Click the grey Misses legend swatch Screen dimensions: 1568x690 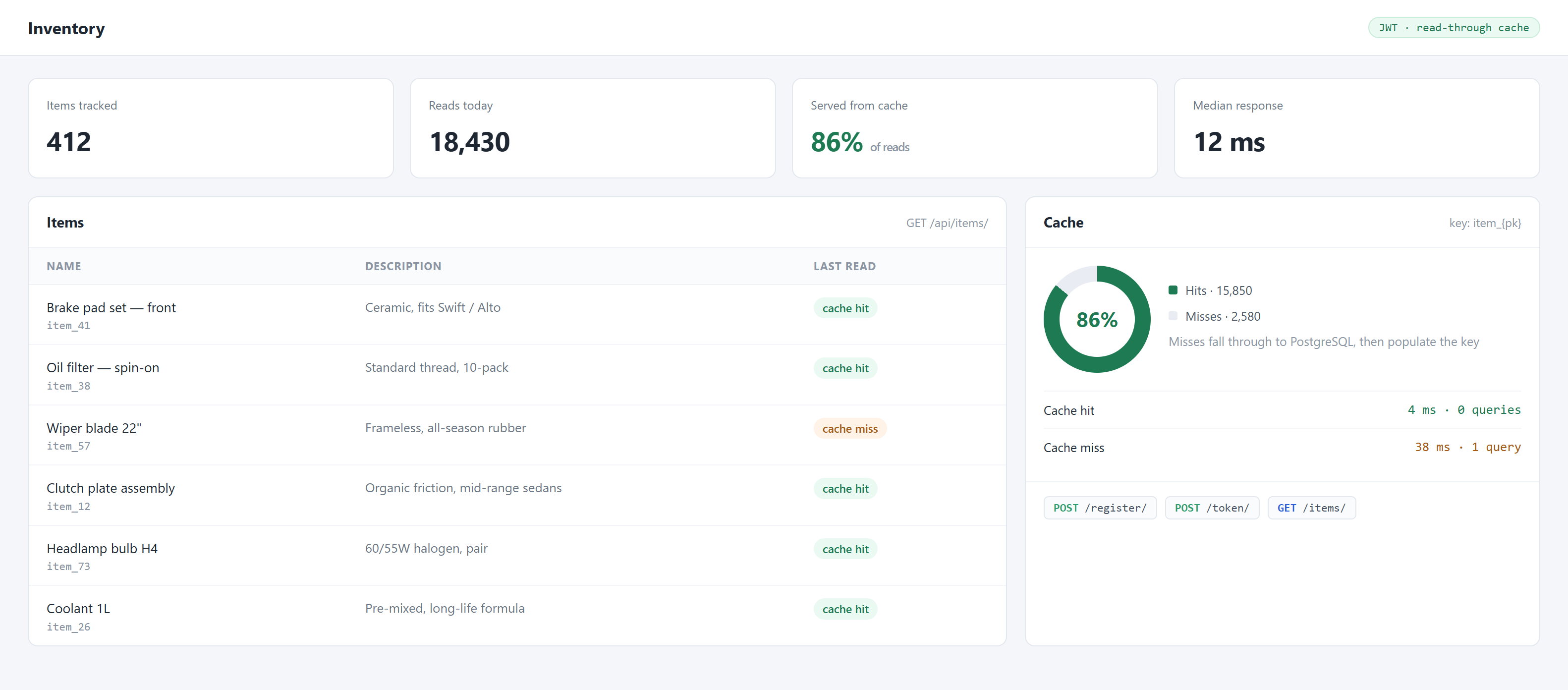coord(1173,315)
